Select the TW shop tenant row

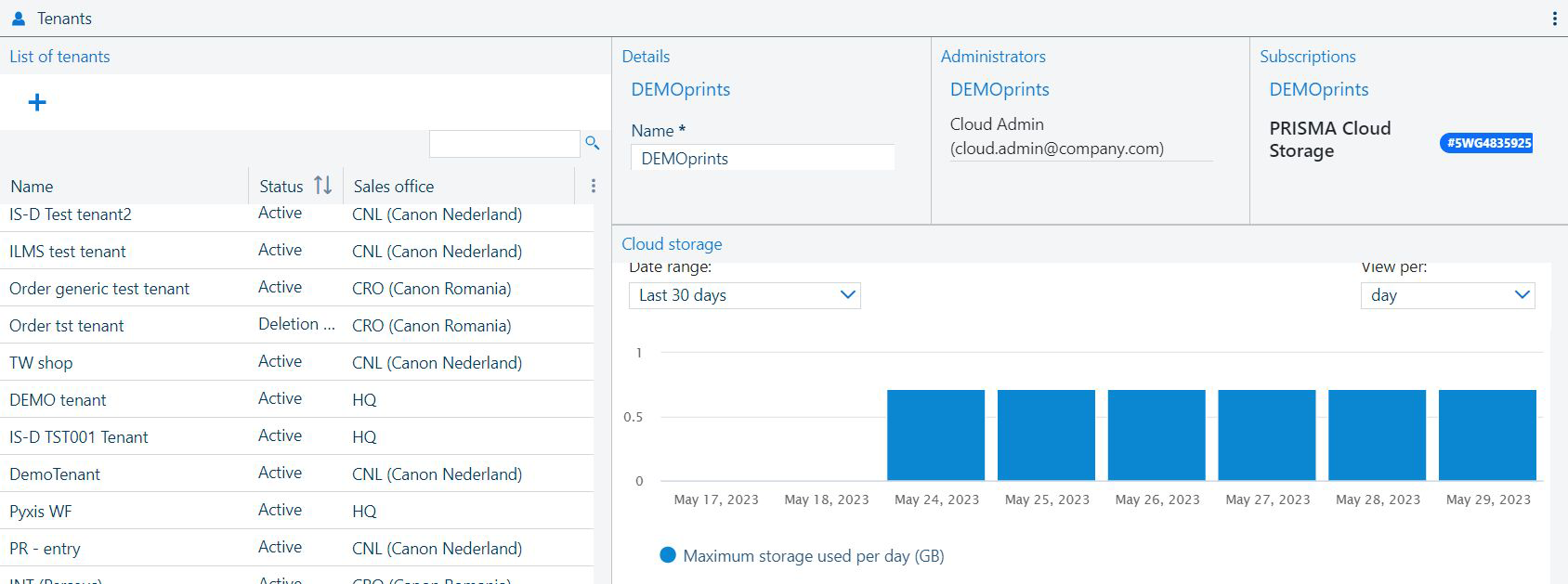pyautogui.click(x=41, y=363)
